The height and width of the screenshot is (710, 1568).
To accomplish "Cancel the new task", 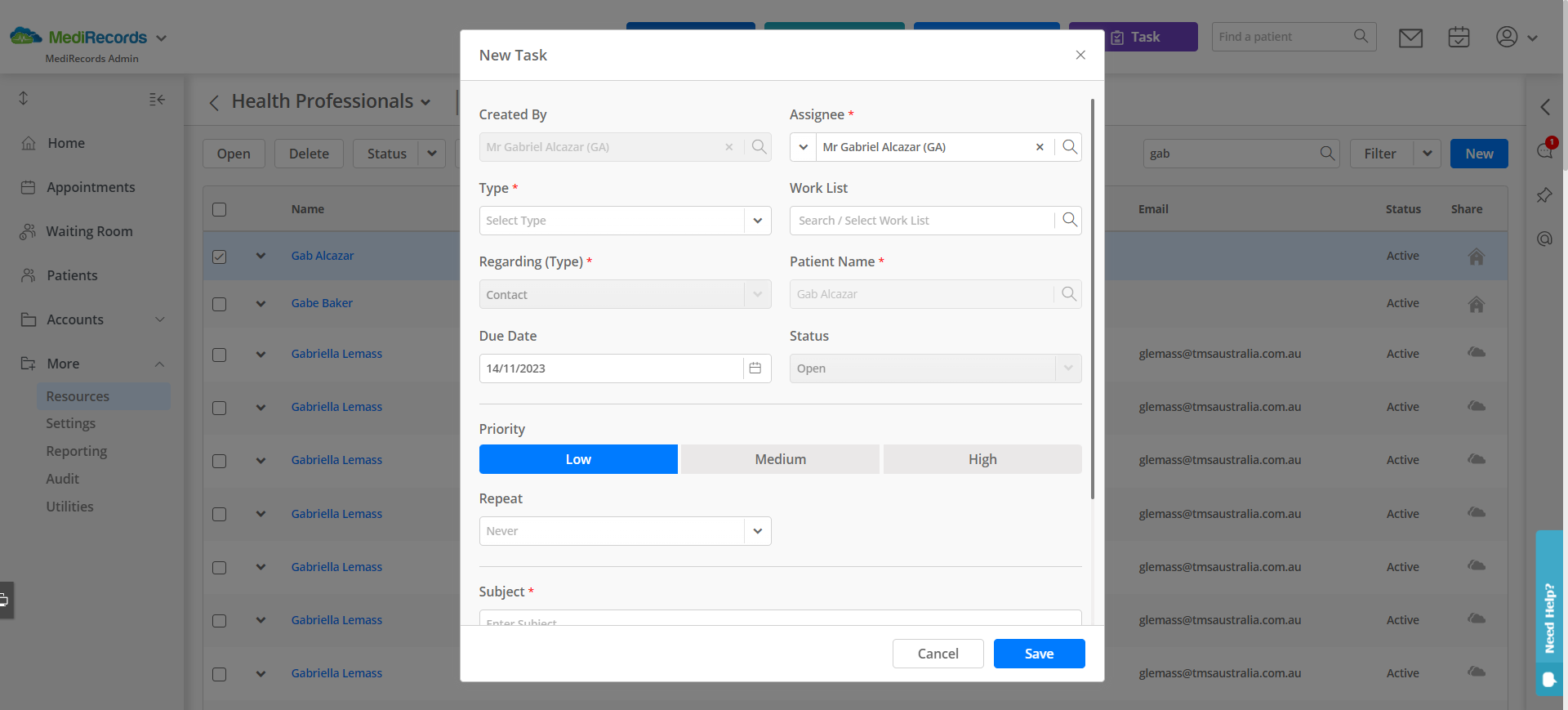I will (938, 654).
